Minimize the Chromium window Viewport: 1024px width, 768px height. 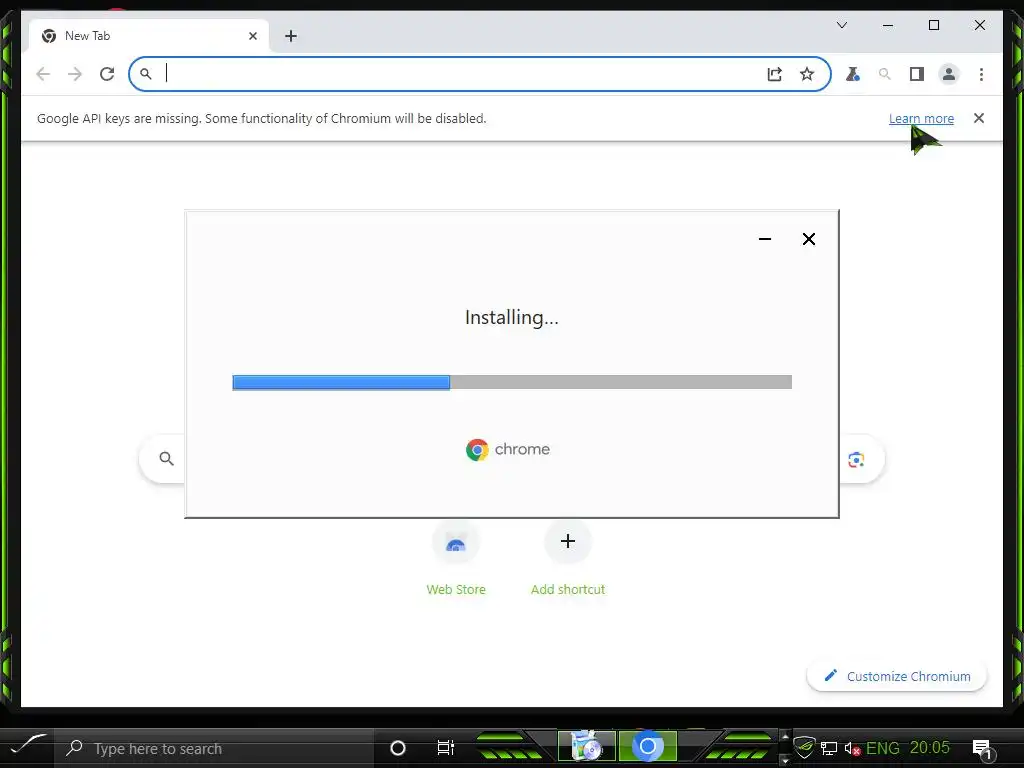[888, 25]
